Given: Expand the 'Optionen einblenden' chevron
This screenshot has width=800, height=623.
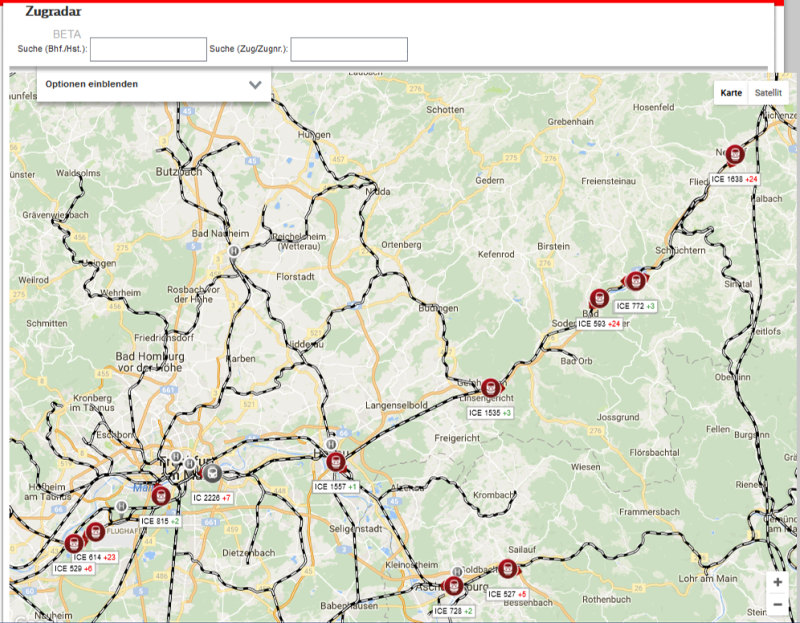Looking at the screenshot, I should tap(255, 85).
